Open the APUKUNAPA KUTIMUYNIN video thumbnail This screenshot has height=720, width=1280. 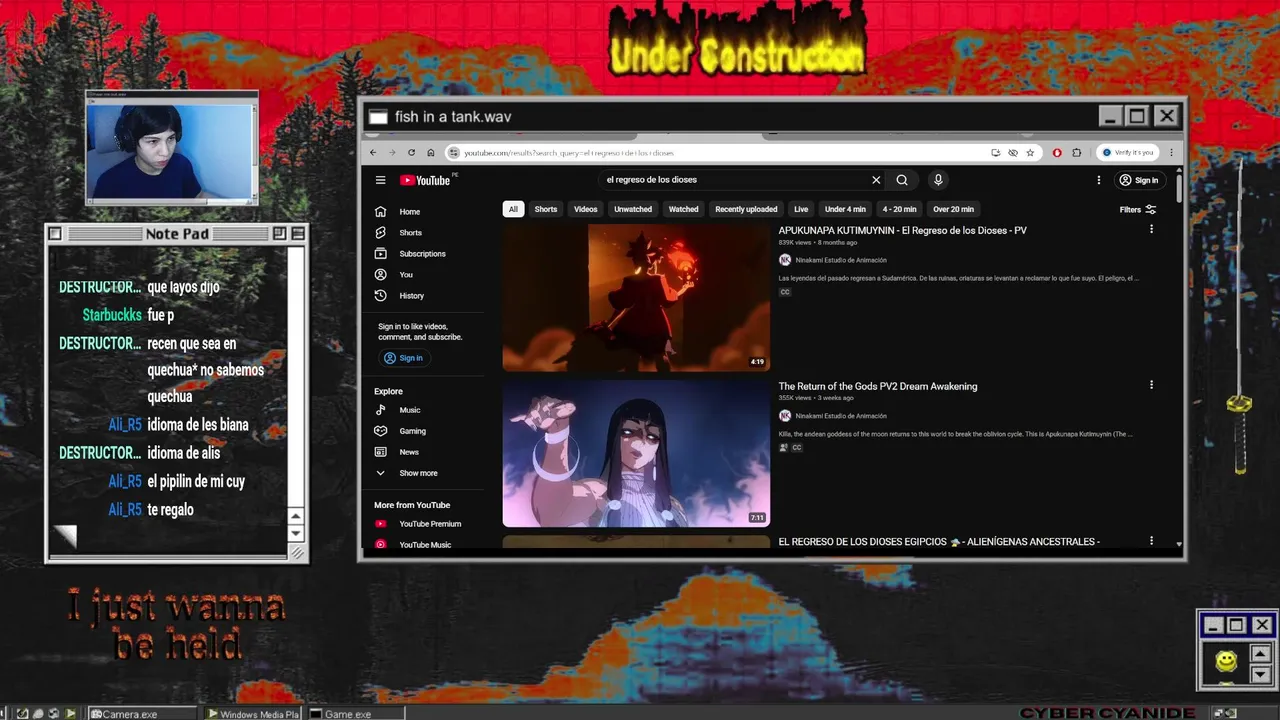click(636, 297)
